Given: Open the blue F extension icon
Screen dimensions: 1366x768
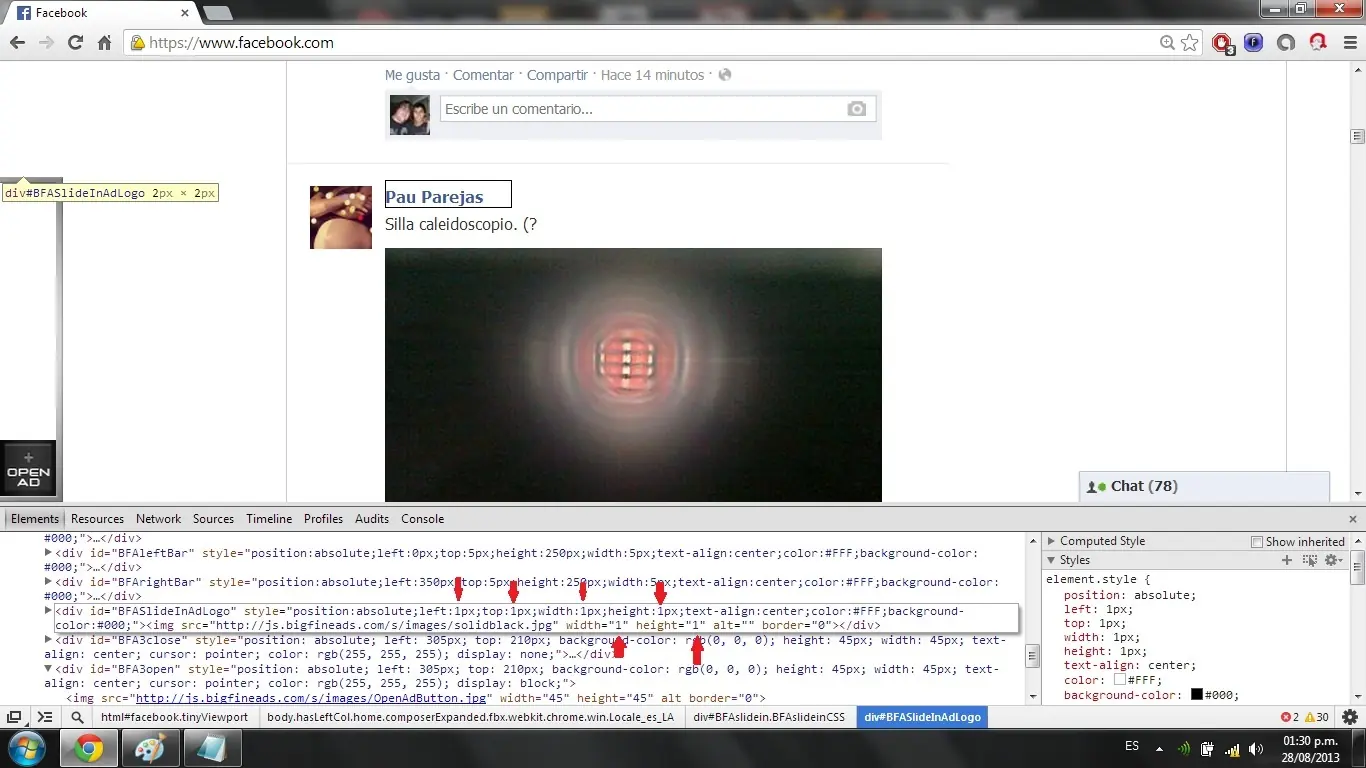Looking at the screenshot, I should click(x=1254, y=43).
